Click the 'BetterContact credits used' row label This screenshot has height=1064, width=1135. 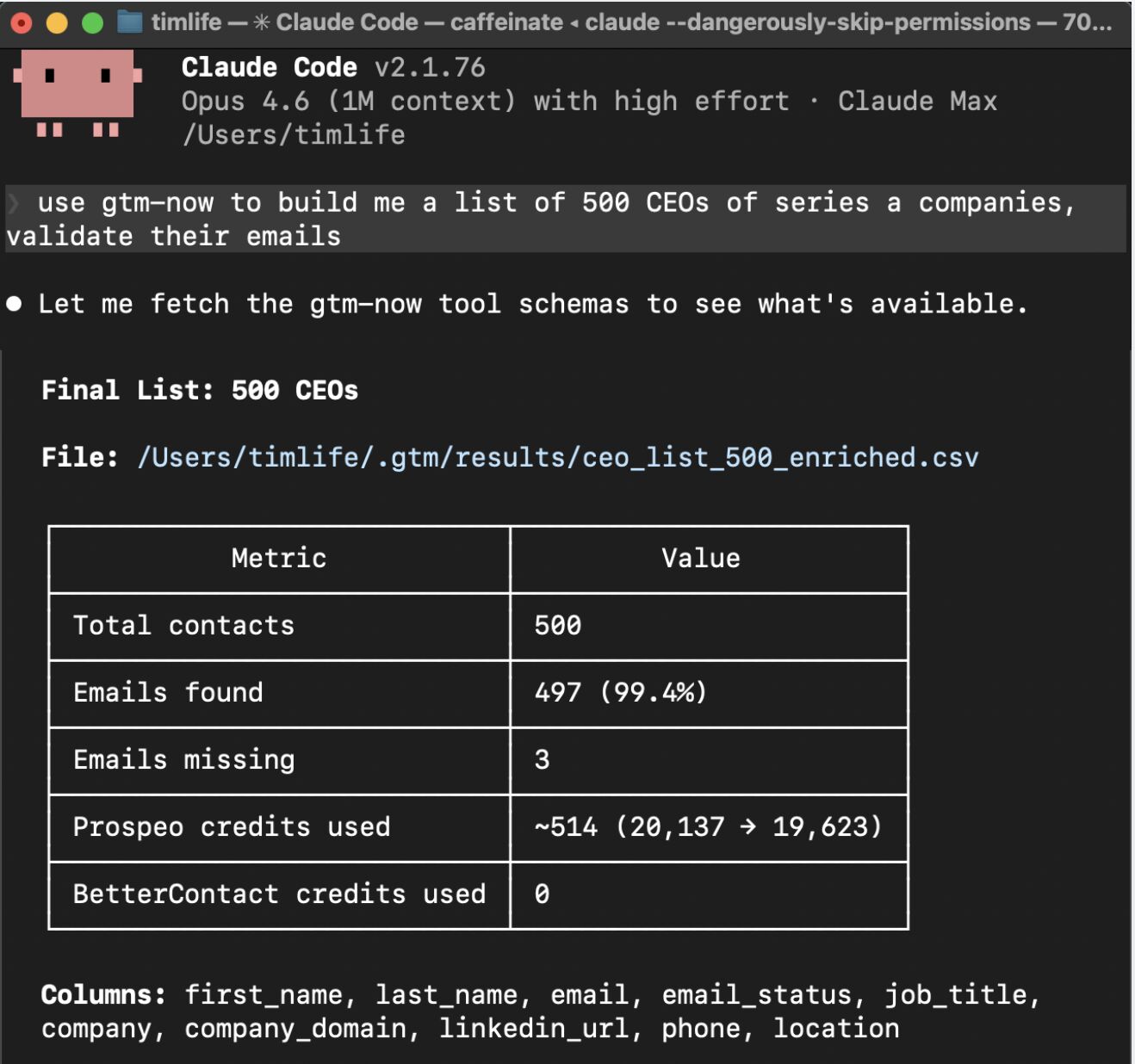pos(279,894)
